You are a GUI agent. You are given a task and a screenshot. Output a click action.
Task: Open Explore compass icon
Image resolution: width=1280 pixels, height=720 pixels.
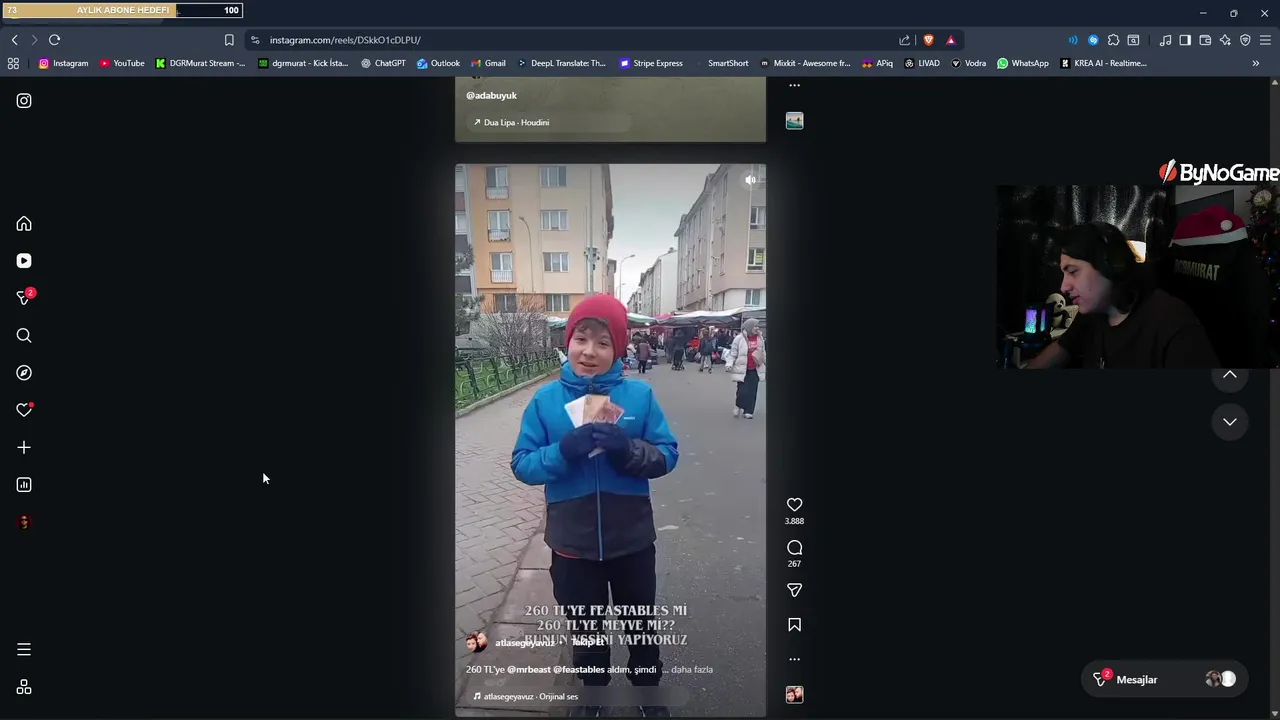click(24, 373)
